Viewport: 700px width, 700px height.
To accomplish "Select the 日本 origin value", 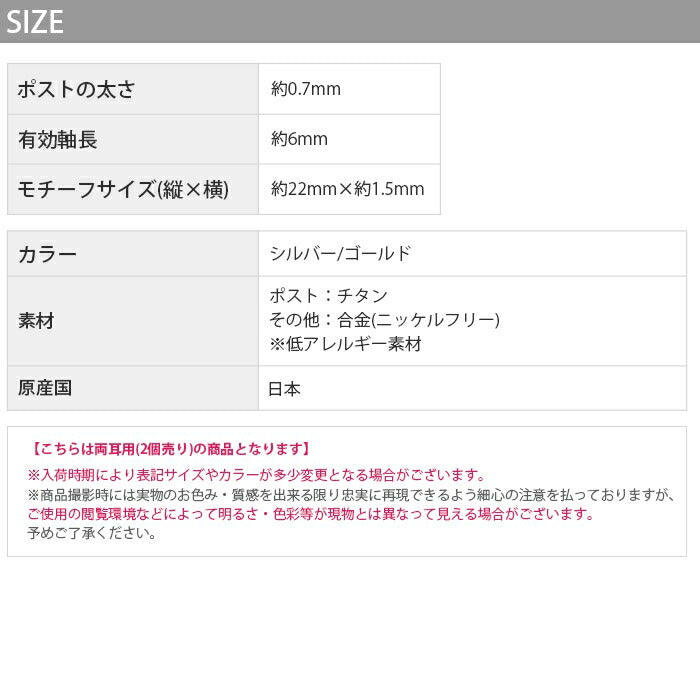I will (x=284, y=389).
